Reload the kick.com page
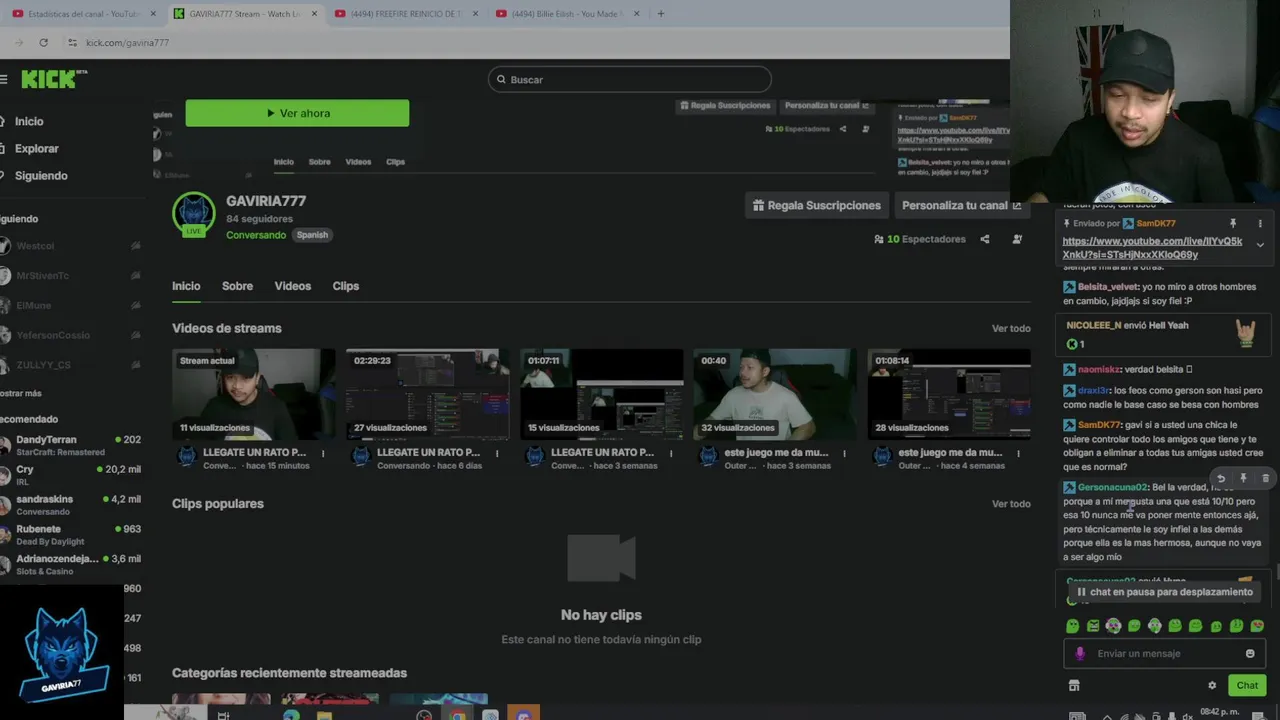Image resolution: width=1280 pixels, height=720 pixels. tap(43, 42)
